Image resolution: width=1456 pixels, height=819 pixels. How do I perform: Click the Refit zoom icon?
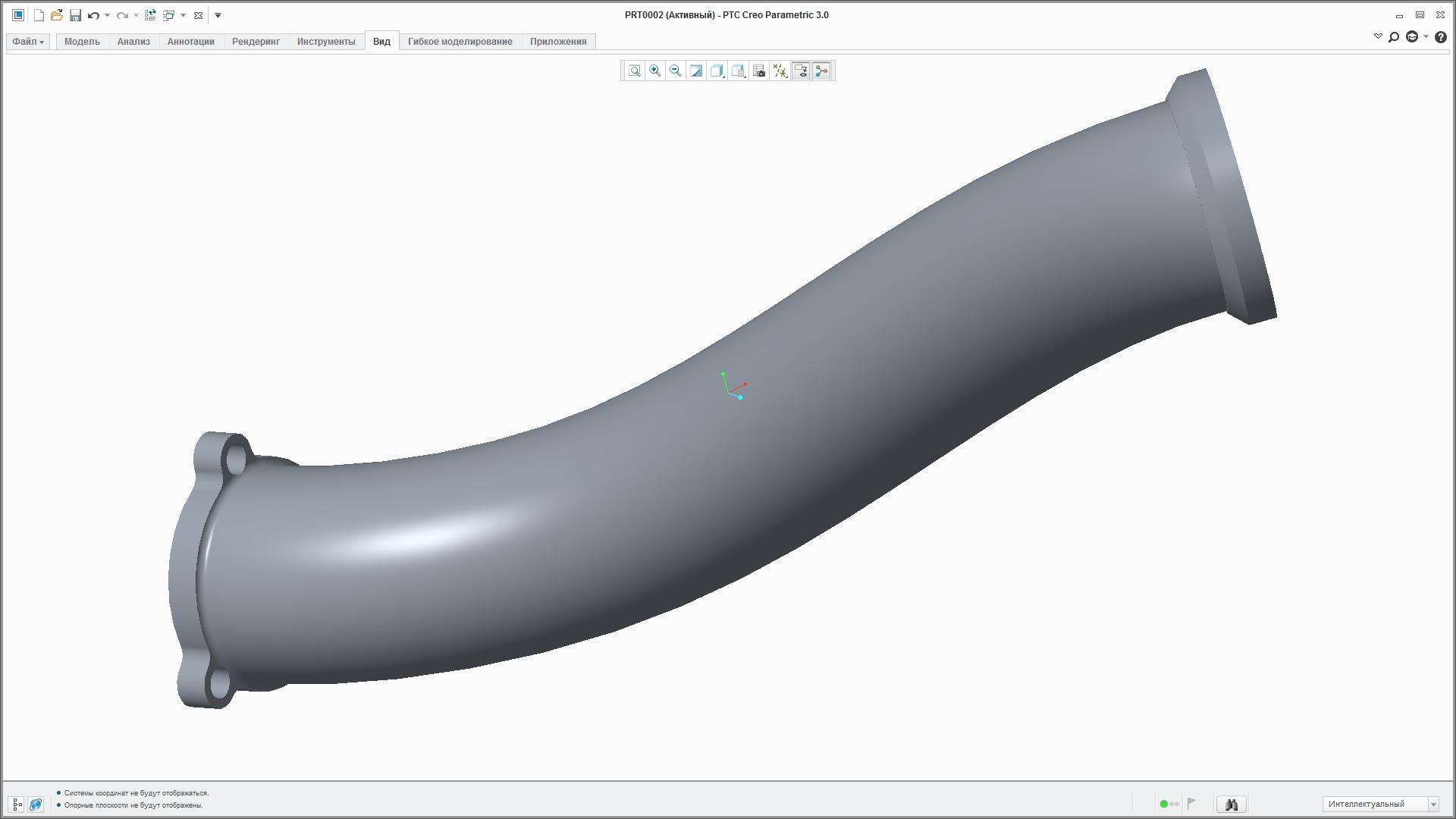point(635,71)
